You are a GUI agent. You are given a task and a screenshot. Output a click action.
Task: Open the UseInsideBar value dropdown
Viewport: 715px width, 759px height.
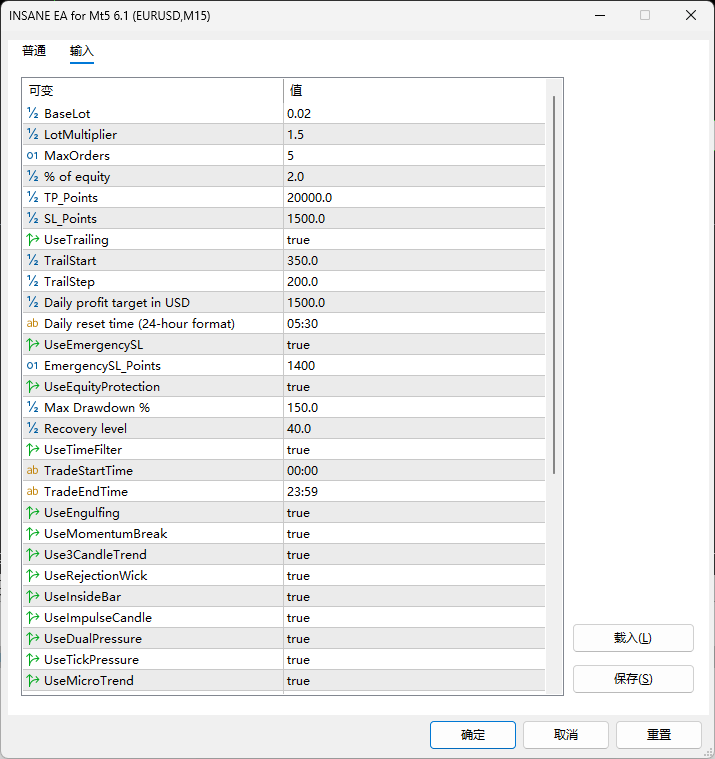pyautogui.click(x=298, y=597)
